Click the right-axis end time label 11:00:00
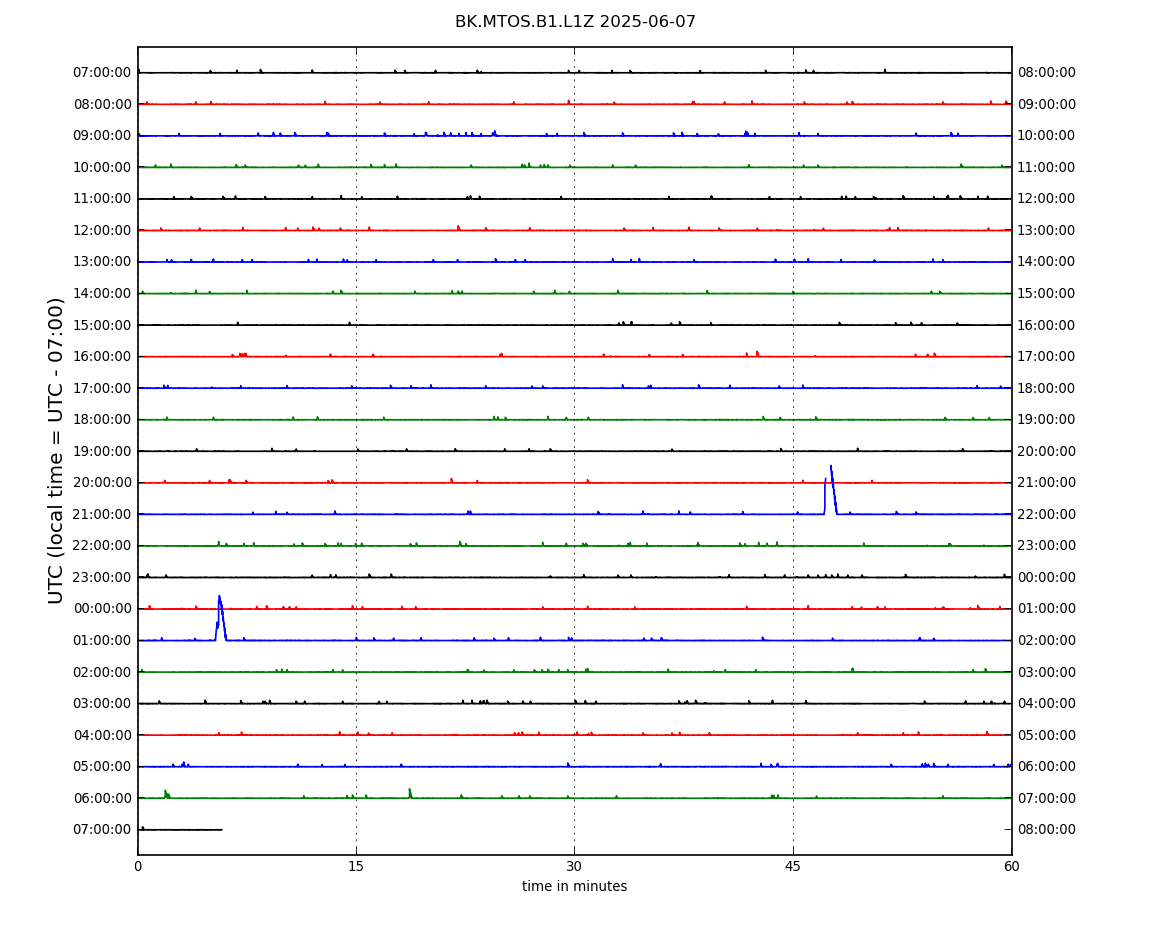Screen dimensions: 1150x950 point(1047,167)
